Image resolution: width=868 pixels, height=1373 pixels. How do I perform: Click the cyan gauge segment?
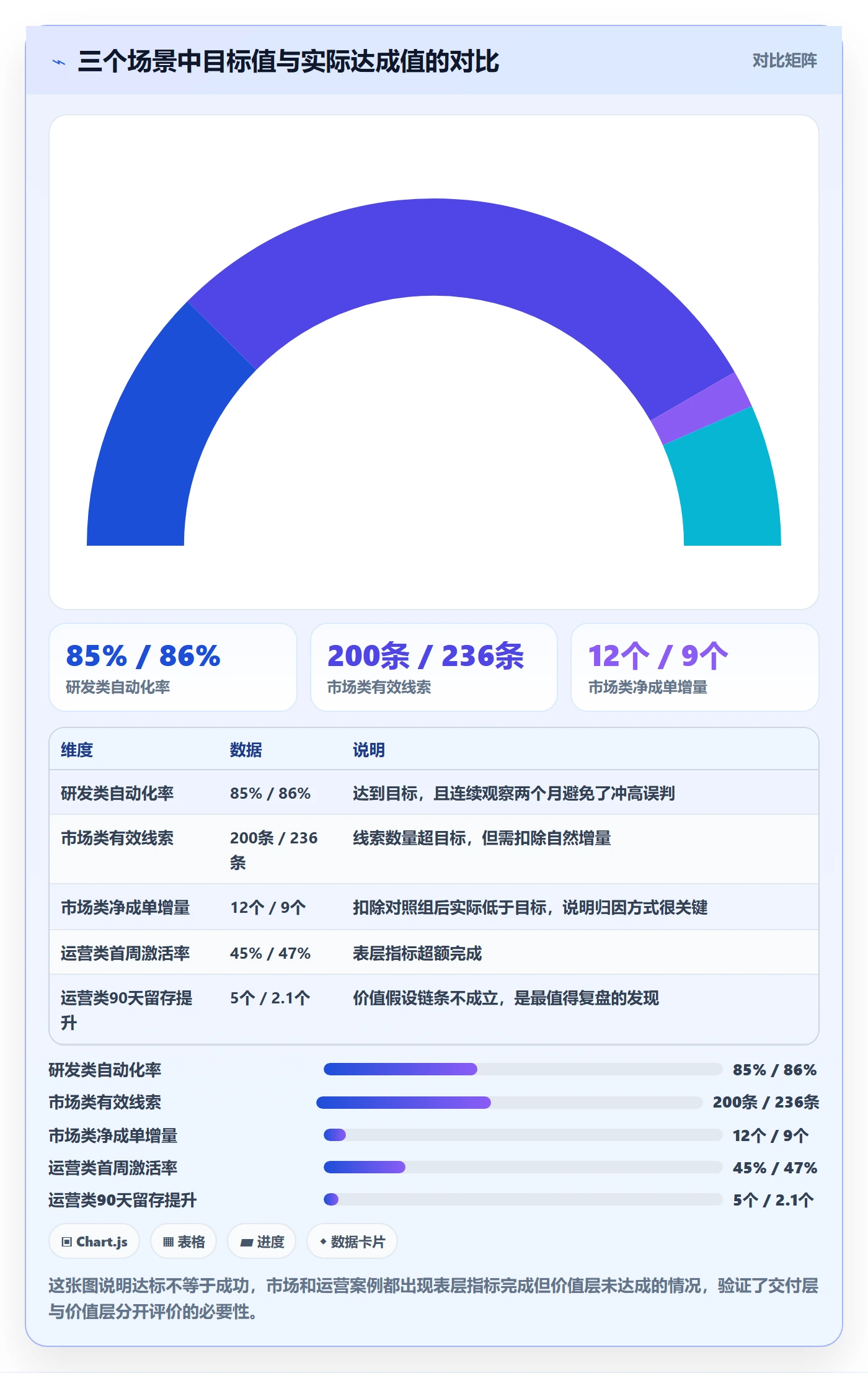pos(728,484)
